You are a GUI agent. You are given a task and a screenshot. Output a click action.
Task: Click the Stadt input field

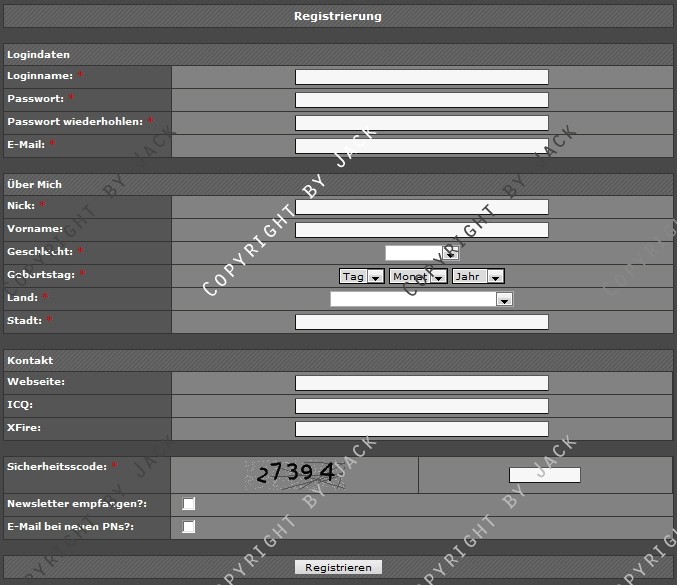(x=421, y=322)
